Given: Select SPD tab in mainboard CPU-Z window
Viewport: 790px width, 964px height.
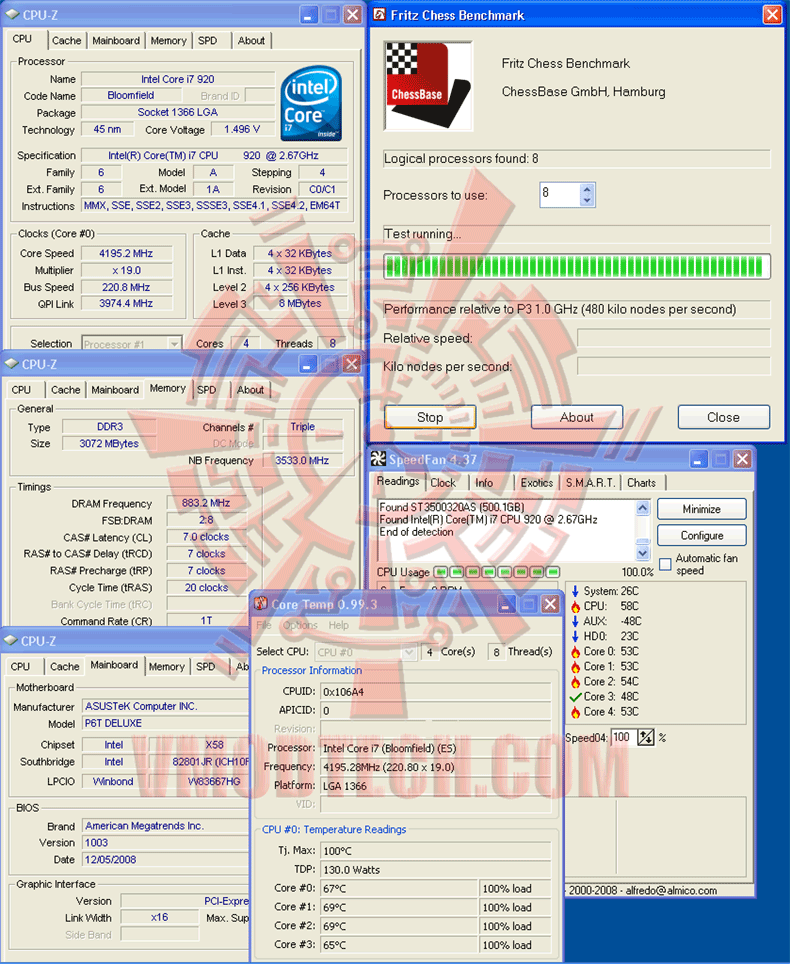Looking at the screenshot, I should tap(205, 666).
